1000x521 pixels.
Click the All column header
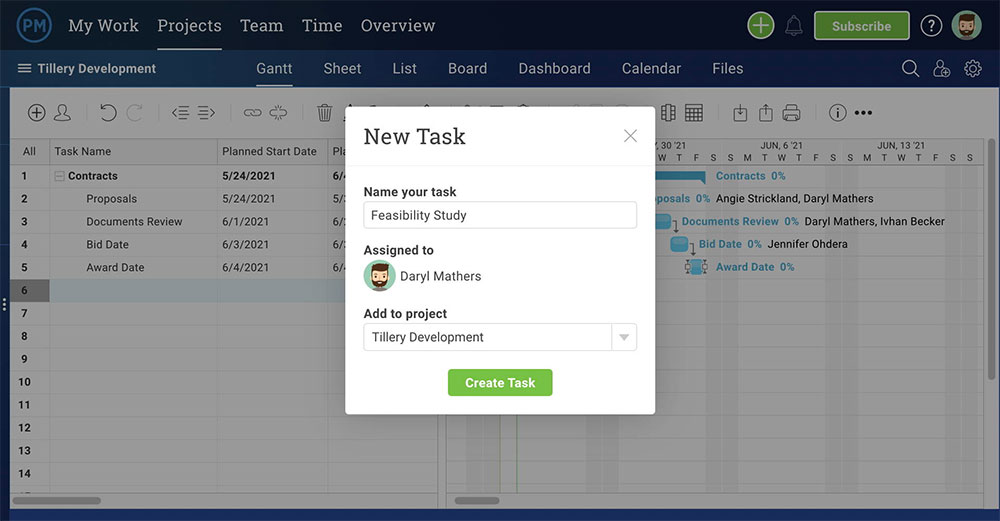pos(29,151)
